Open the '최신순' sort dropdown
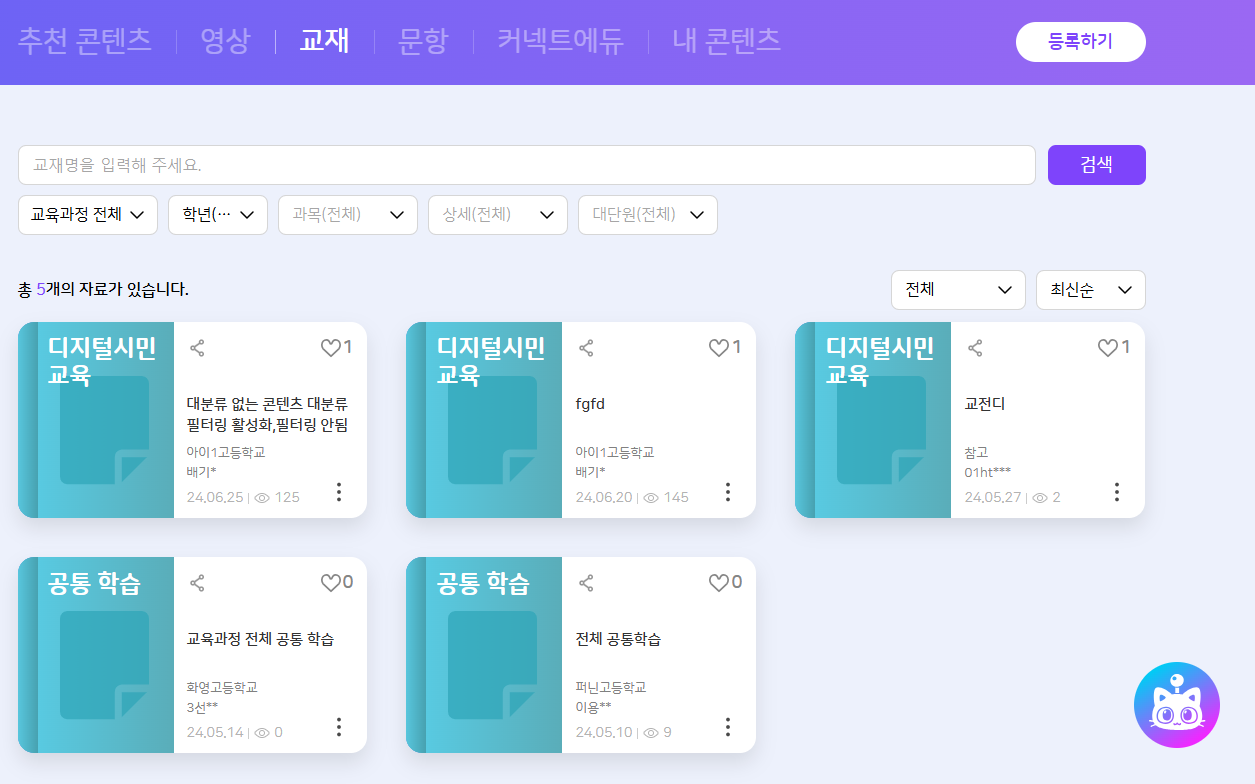Screen dimensions: 1255x784 1090,290
